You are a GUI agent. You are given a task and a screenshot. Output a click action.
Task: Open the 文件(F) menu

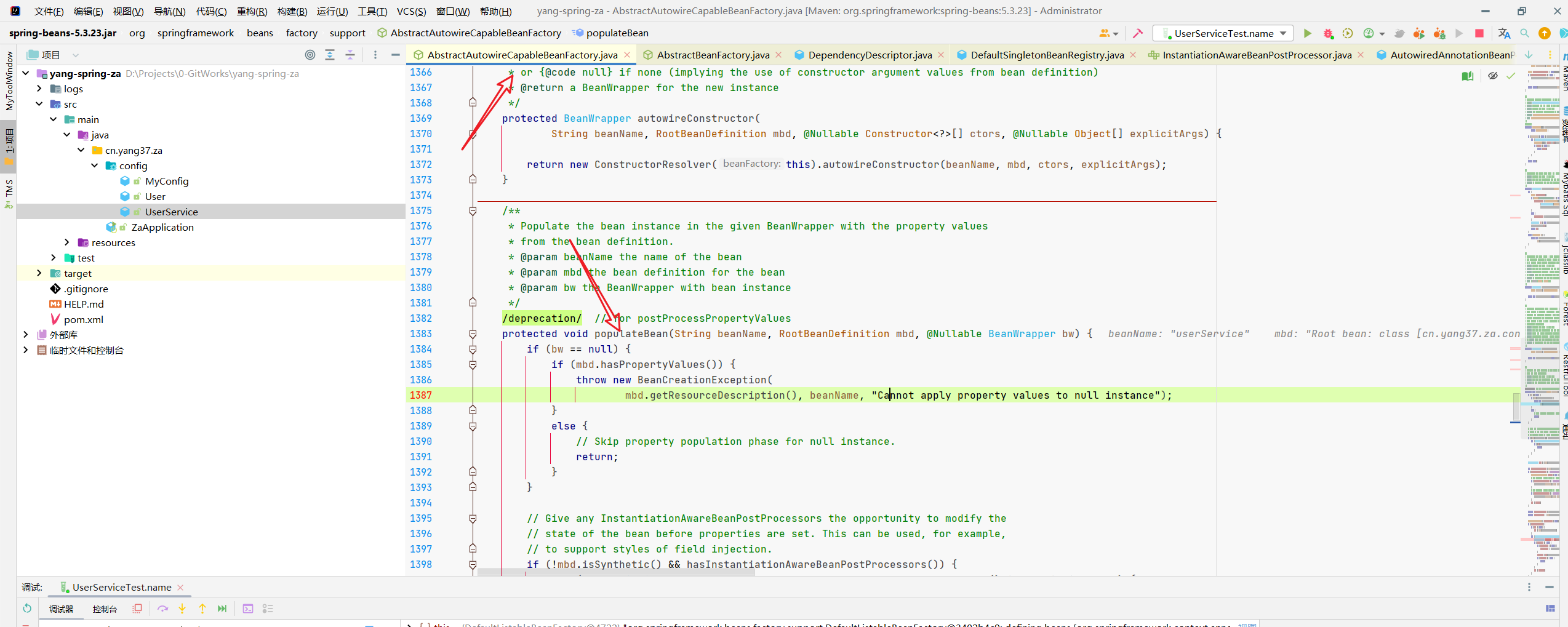(x=49, y=11)
